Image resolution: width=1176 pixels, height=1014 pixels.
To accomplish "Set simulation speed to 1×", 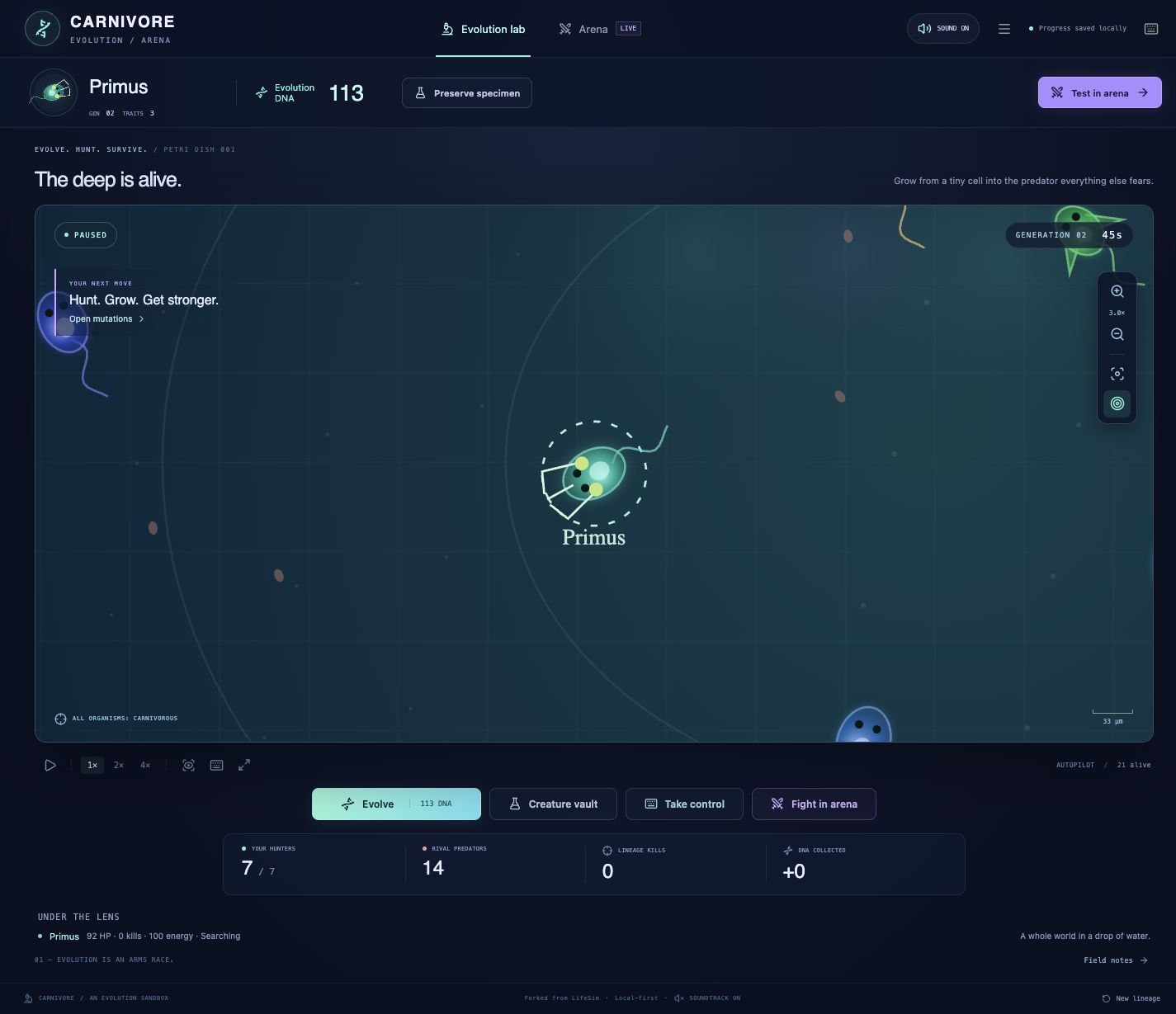I will pyautogui.click(x=92, y=765).
